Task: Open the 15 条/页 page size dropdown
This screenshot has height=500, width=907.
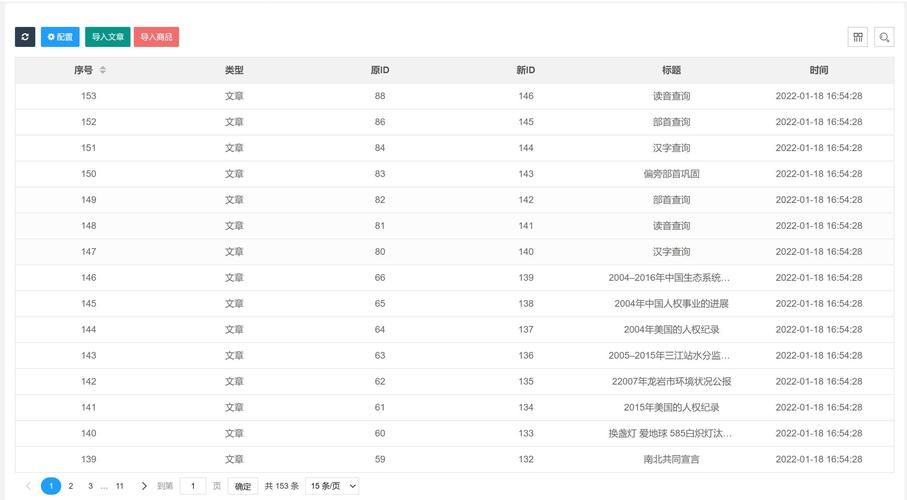Action: (x=332, y=486)
